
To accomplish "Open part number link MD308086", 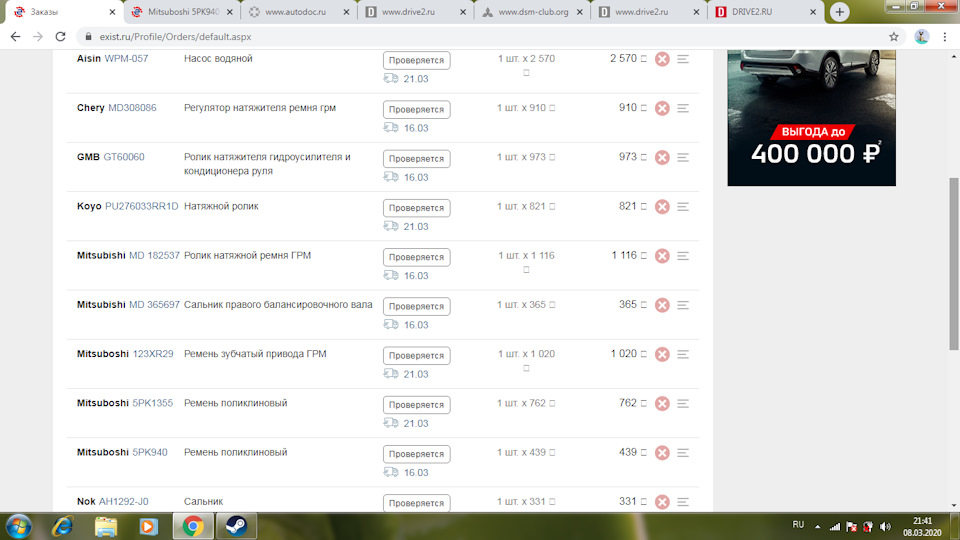I will (132, 108).
